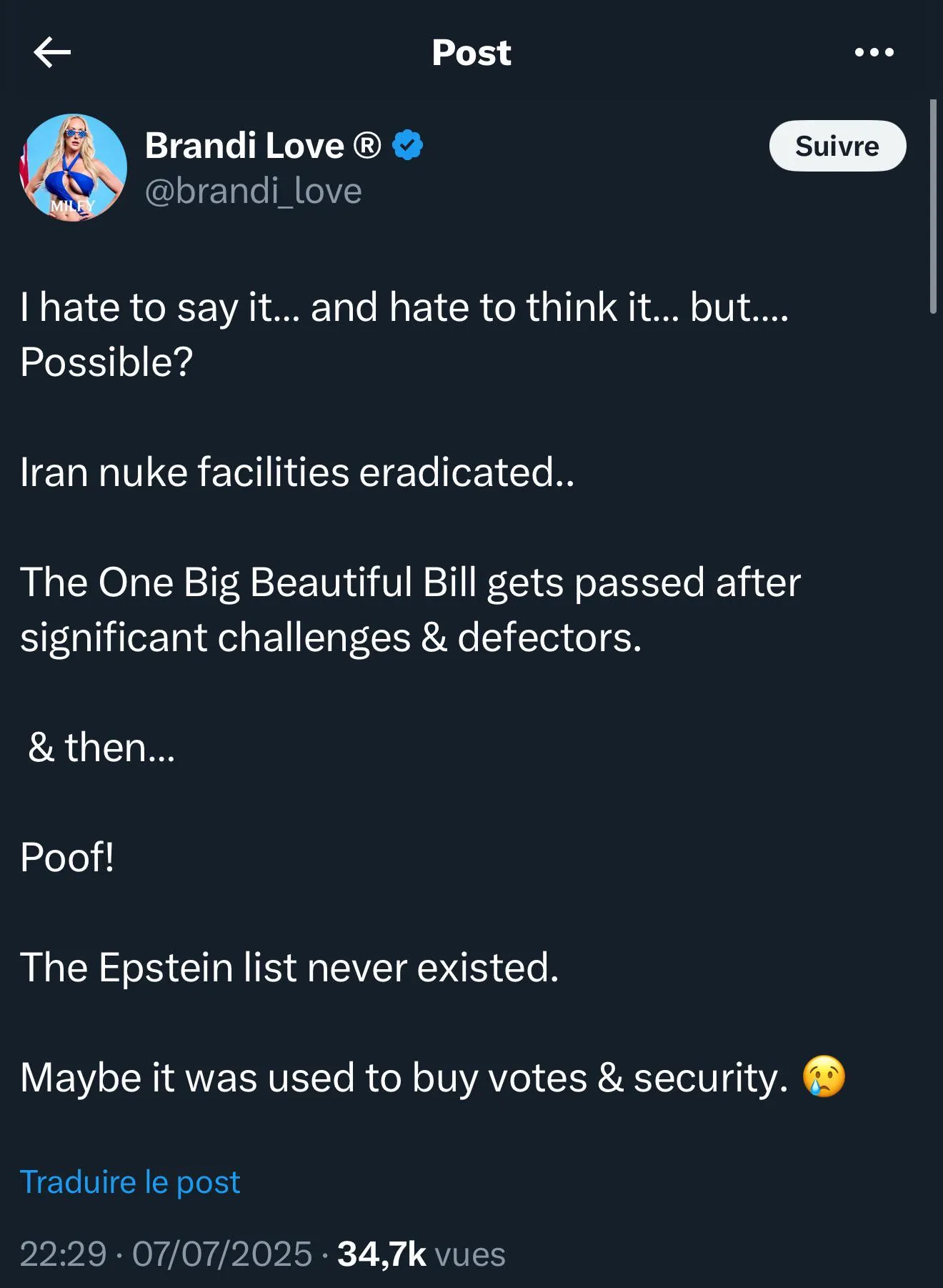Image resolution: width=943 pixels, height=1288 pixels.
Task: Click the 07/07/2025 post date
Action: 222,1254
